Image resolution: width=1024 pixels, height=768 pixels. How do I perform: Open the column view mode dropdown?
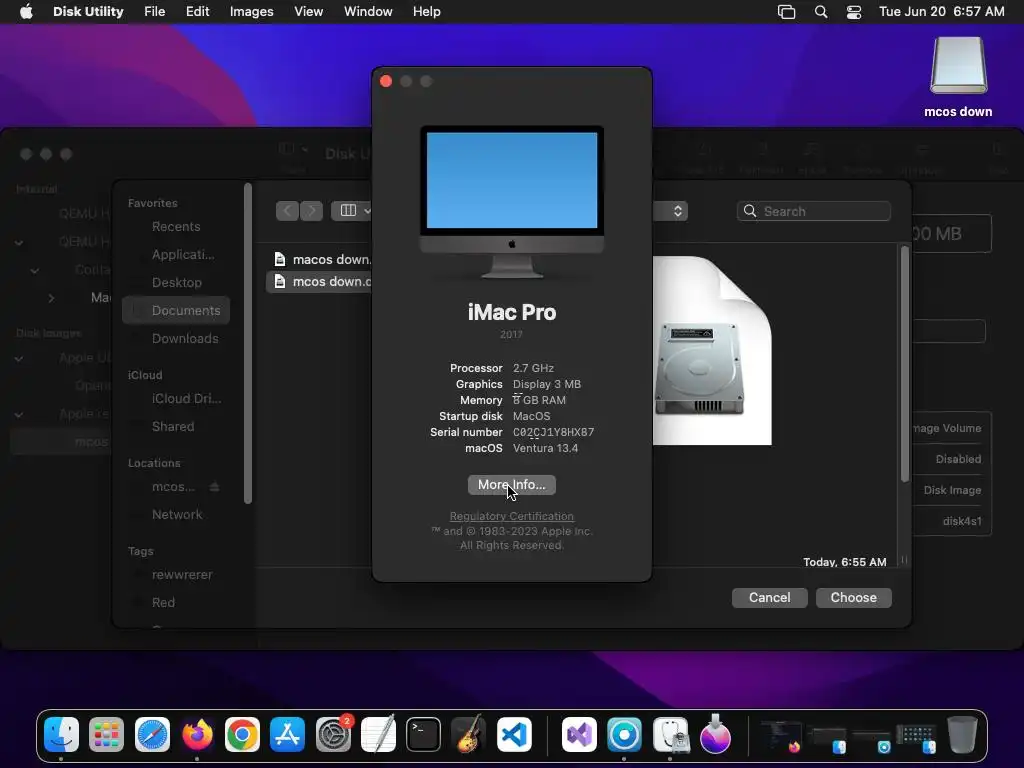pos(353,210)
